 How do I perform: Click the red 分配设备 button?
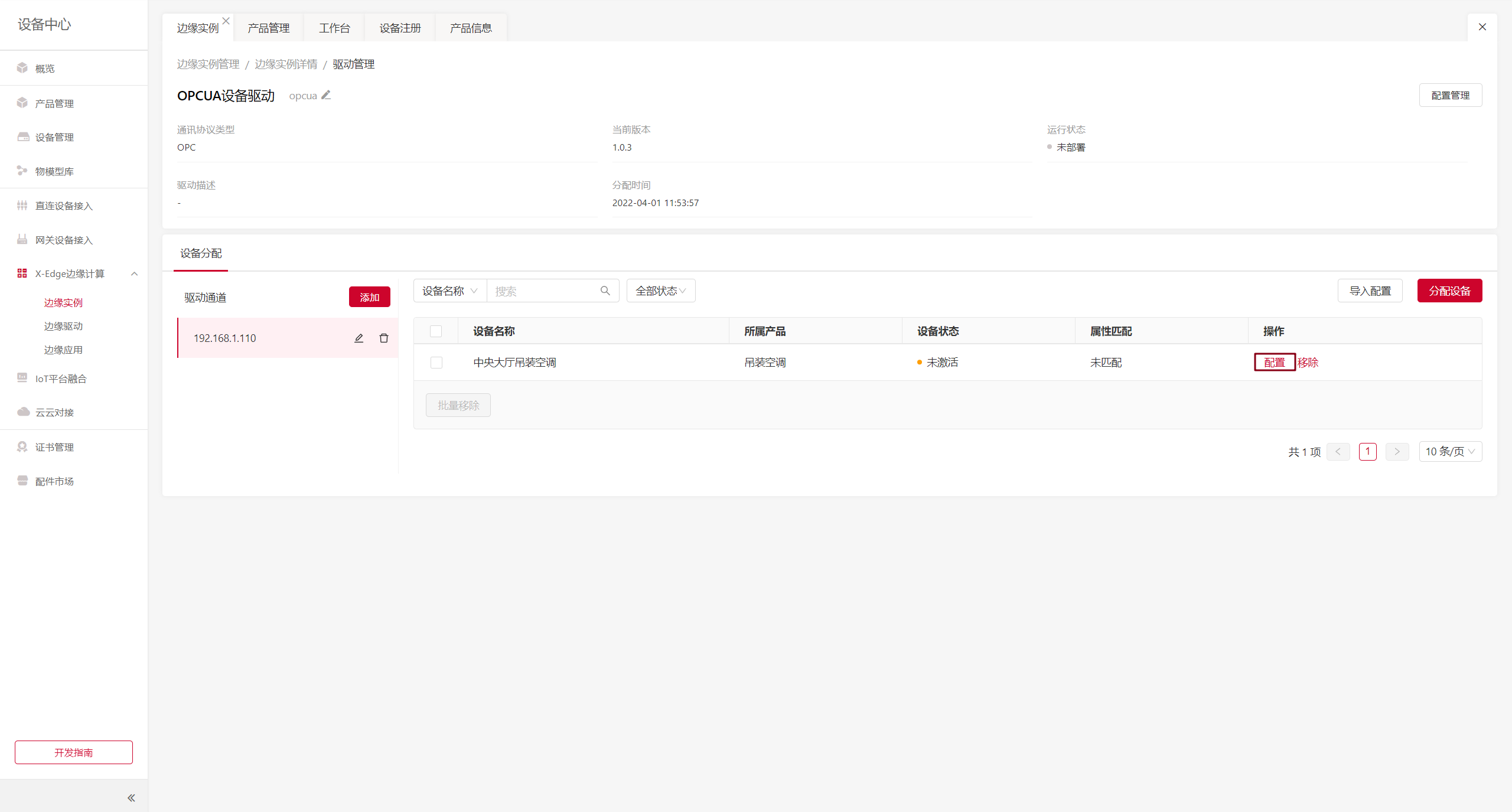coord(1449,291)
